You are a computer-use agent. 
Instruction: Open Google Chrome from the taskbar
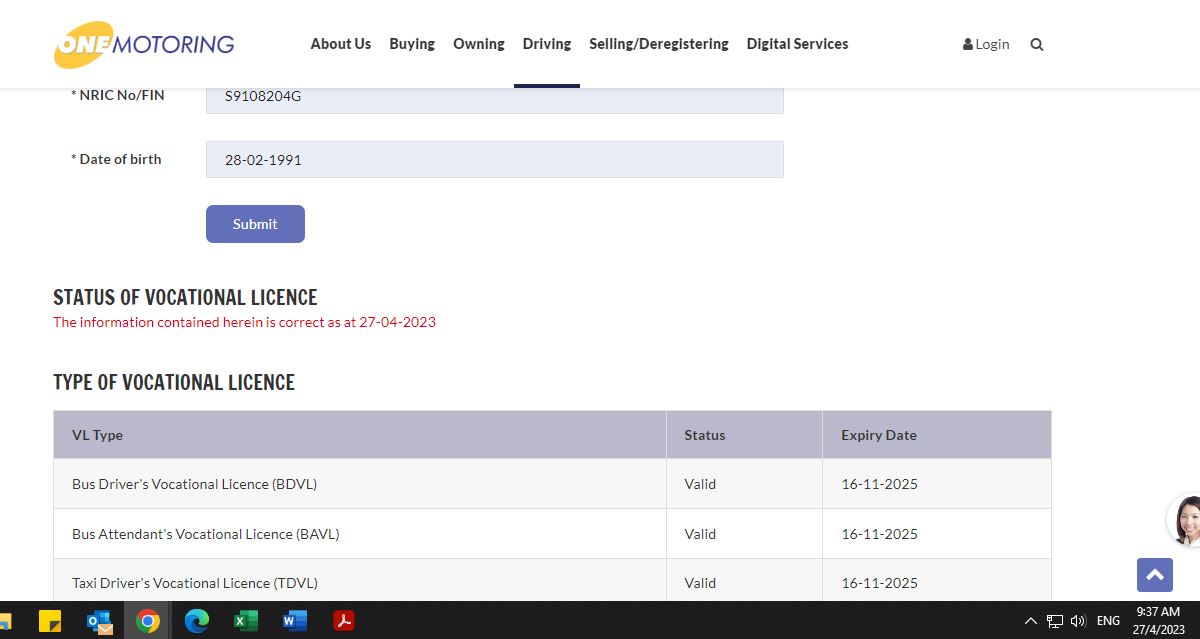[x=148, y=621]
